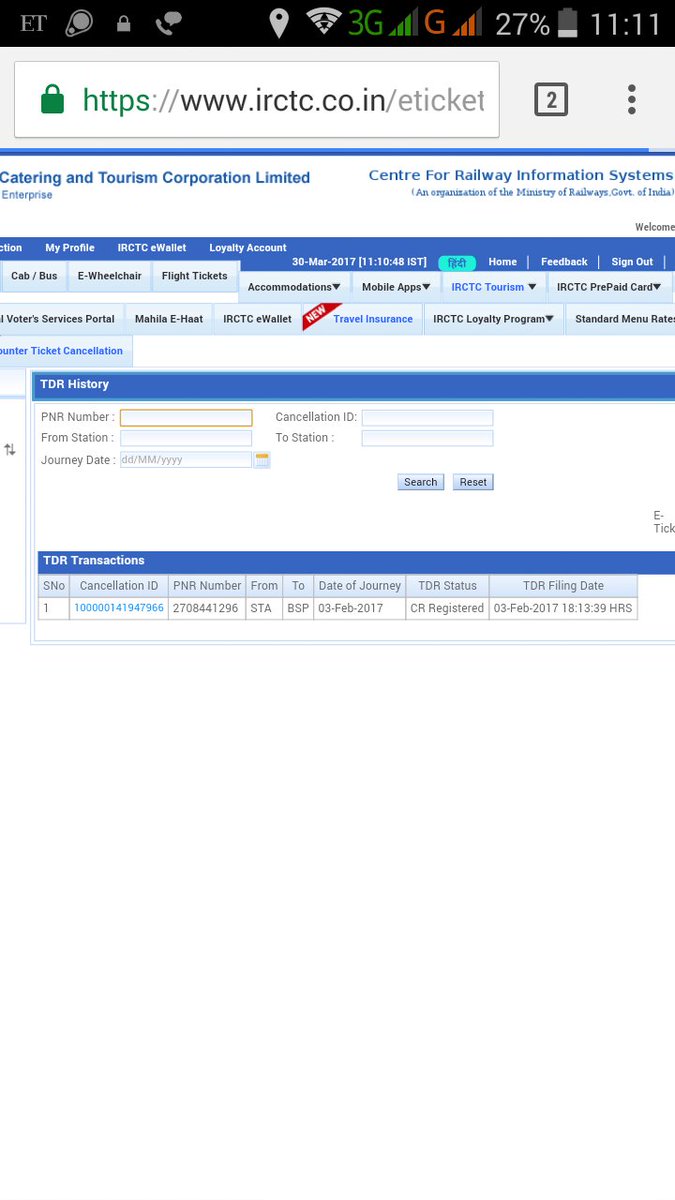Focus the Cancellation ID input field
The height and width of the screenshot is (1200, 675).
[427, 418]
